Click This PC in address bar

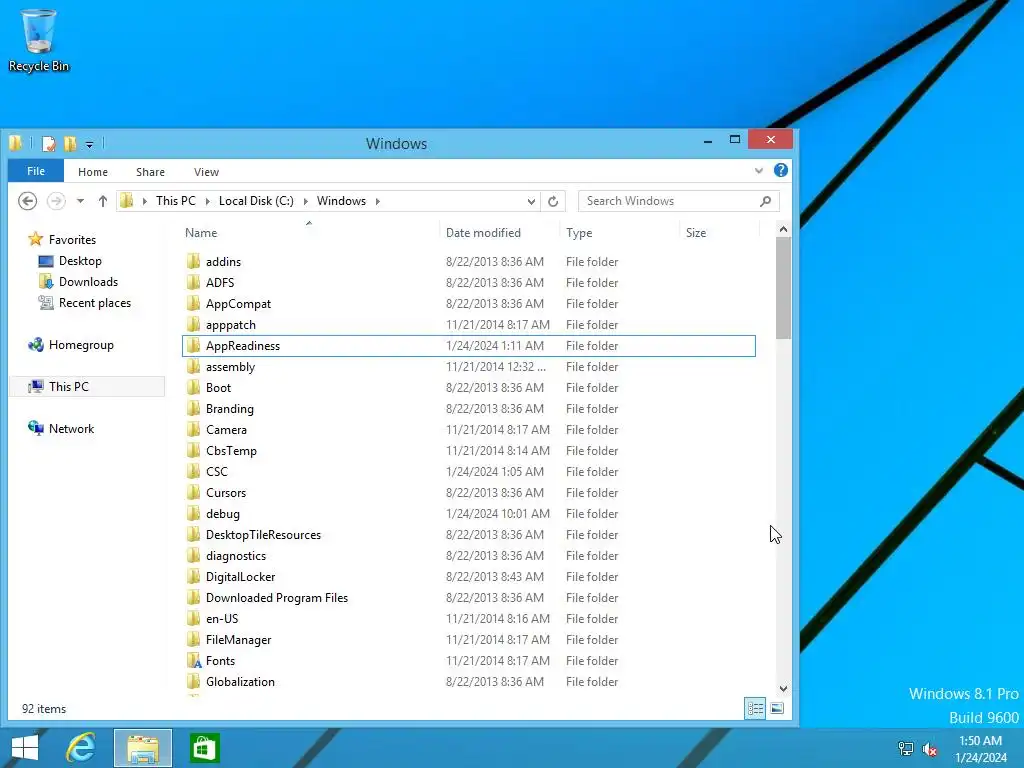[176, 201]
